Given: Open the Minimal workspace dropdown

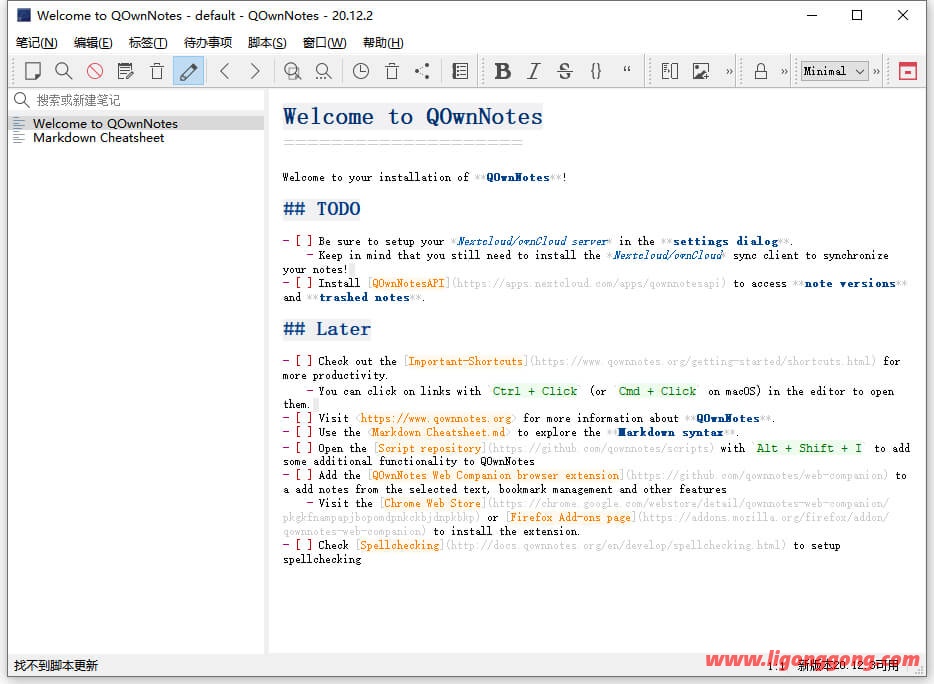Looking at the screenshot, I should click(834, 71).
